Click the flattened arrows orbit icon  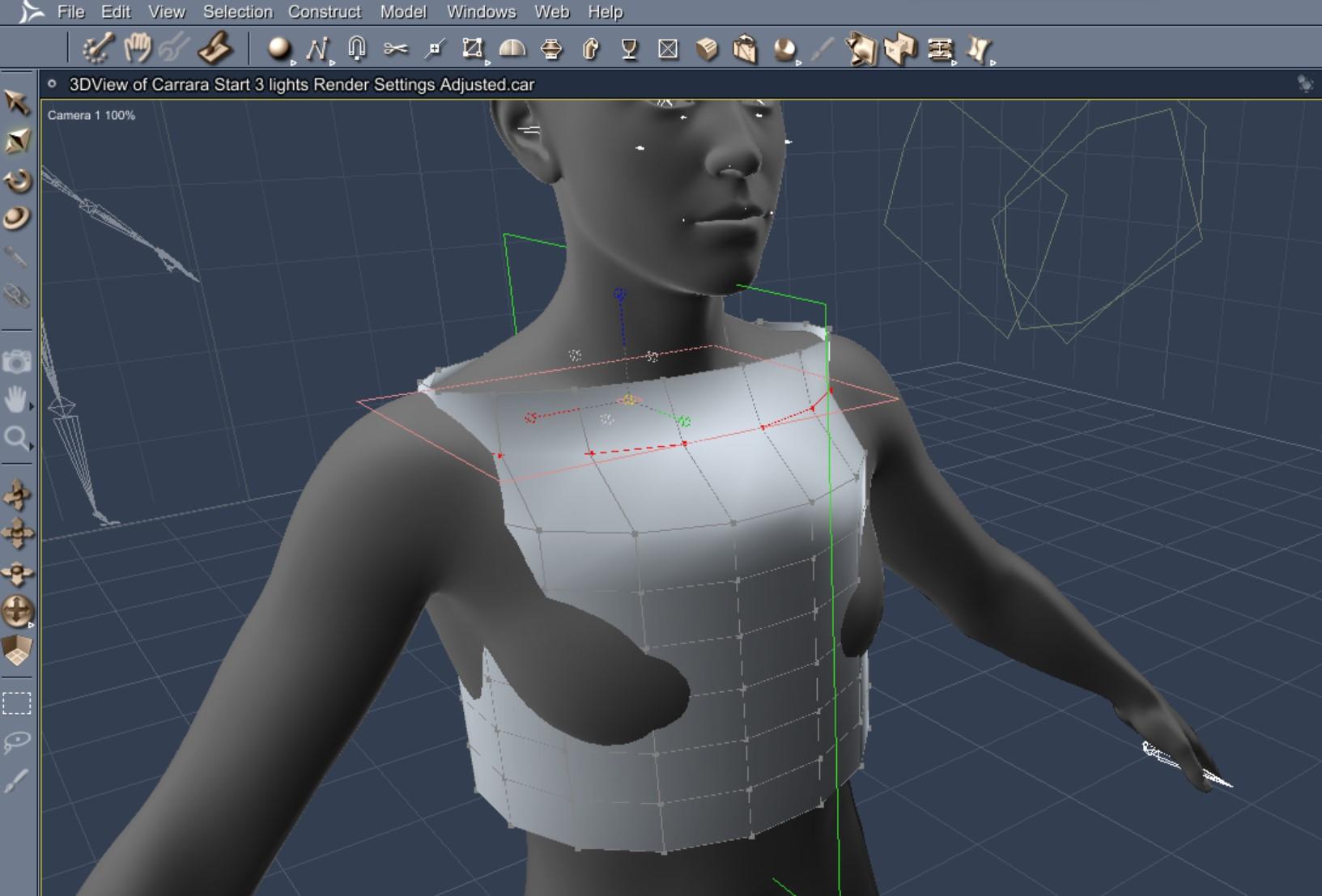(17, 573)
